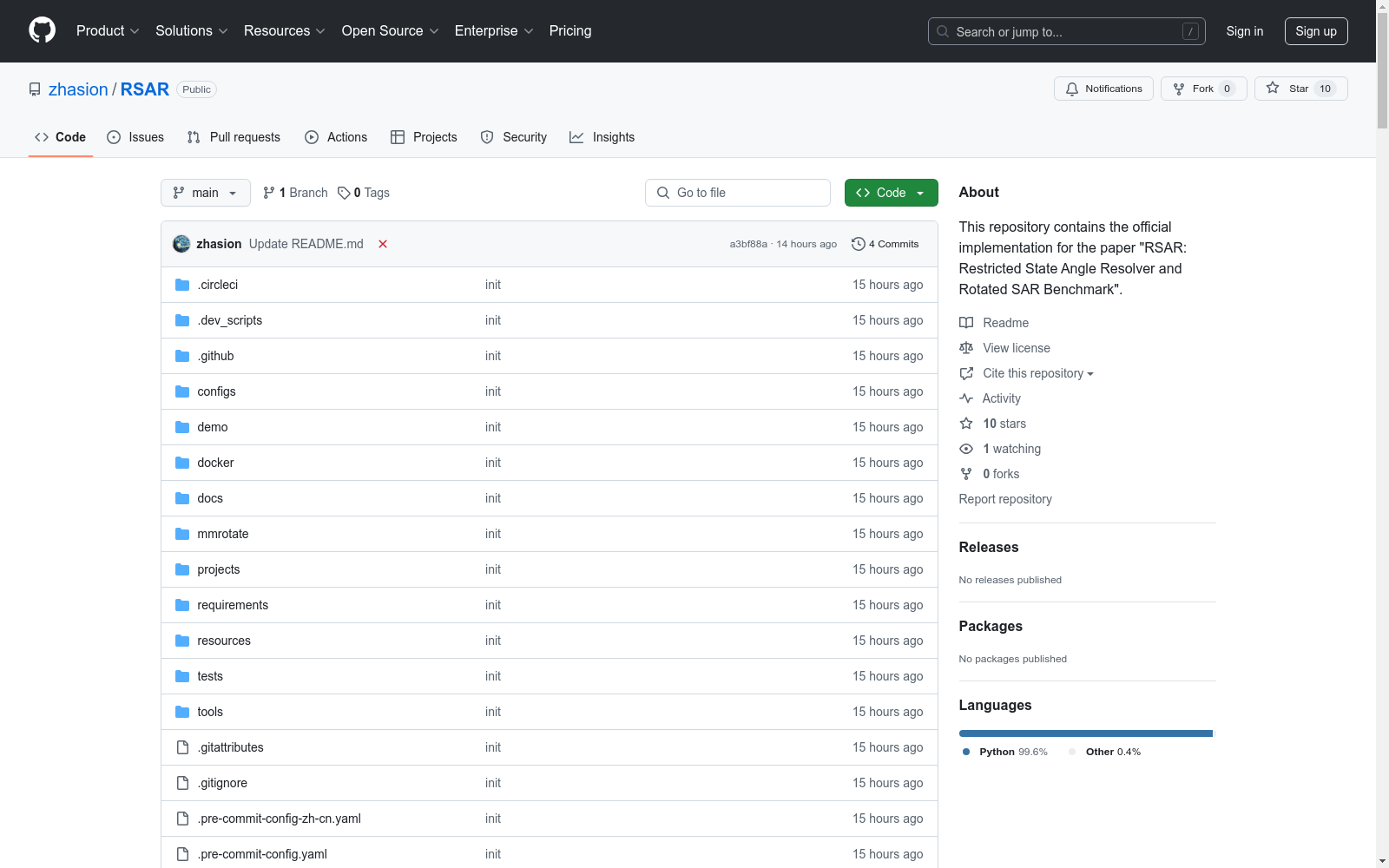Screen dimensions: 1389x868
Task: Open the View license link
Action: click(1016, 348)
